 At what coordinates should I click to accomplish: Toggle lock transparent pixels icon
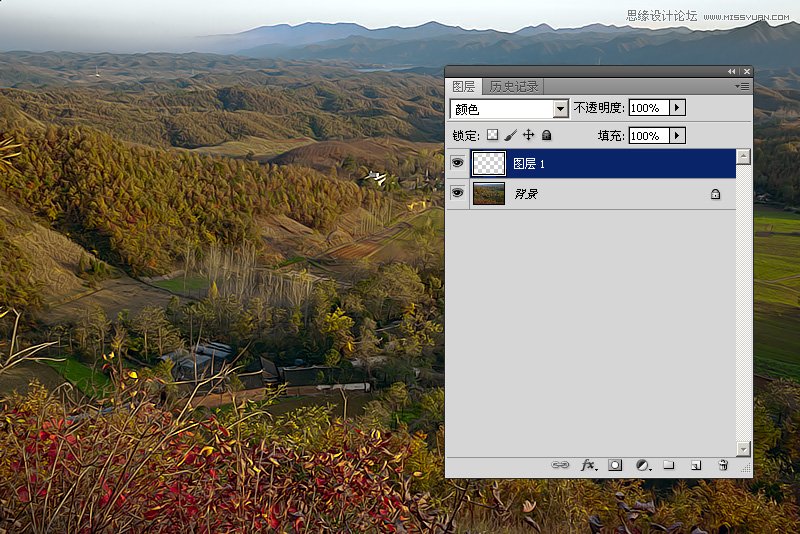pyautogui.click(x=492, y=135)
